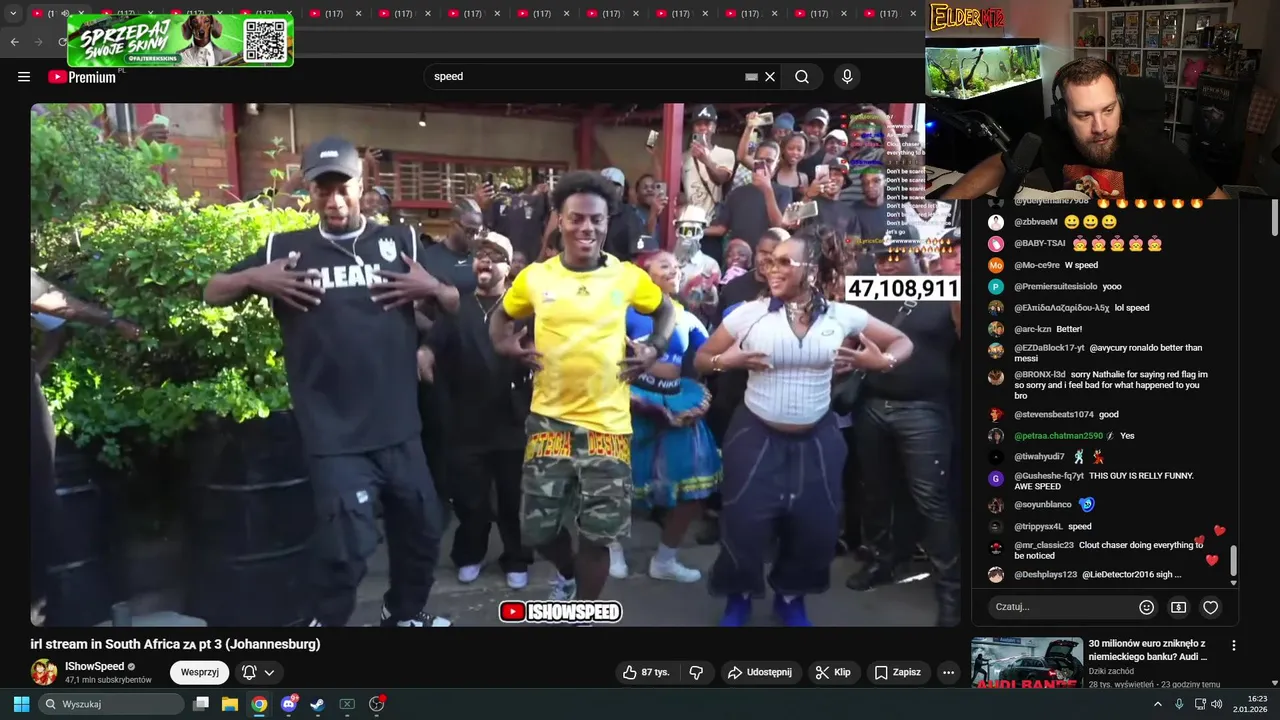
Task: Click the '47,1 mln subskrybentów' subscriber count
Action: click(x=108, y=680)
